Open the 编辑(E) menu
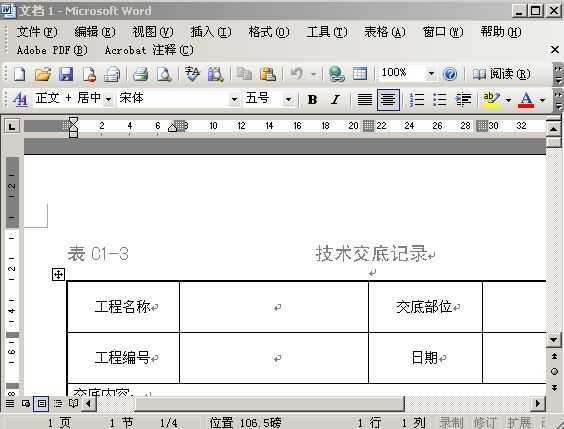Image resolution: width=564 pixels, height=429 pixels. click(95, 32)
